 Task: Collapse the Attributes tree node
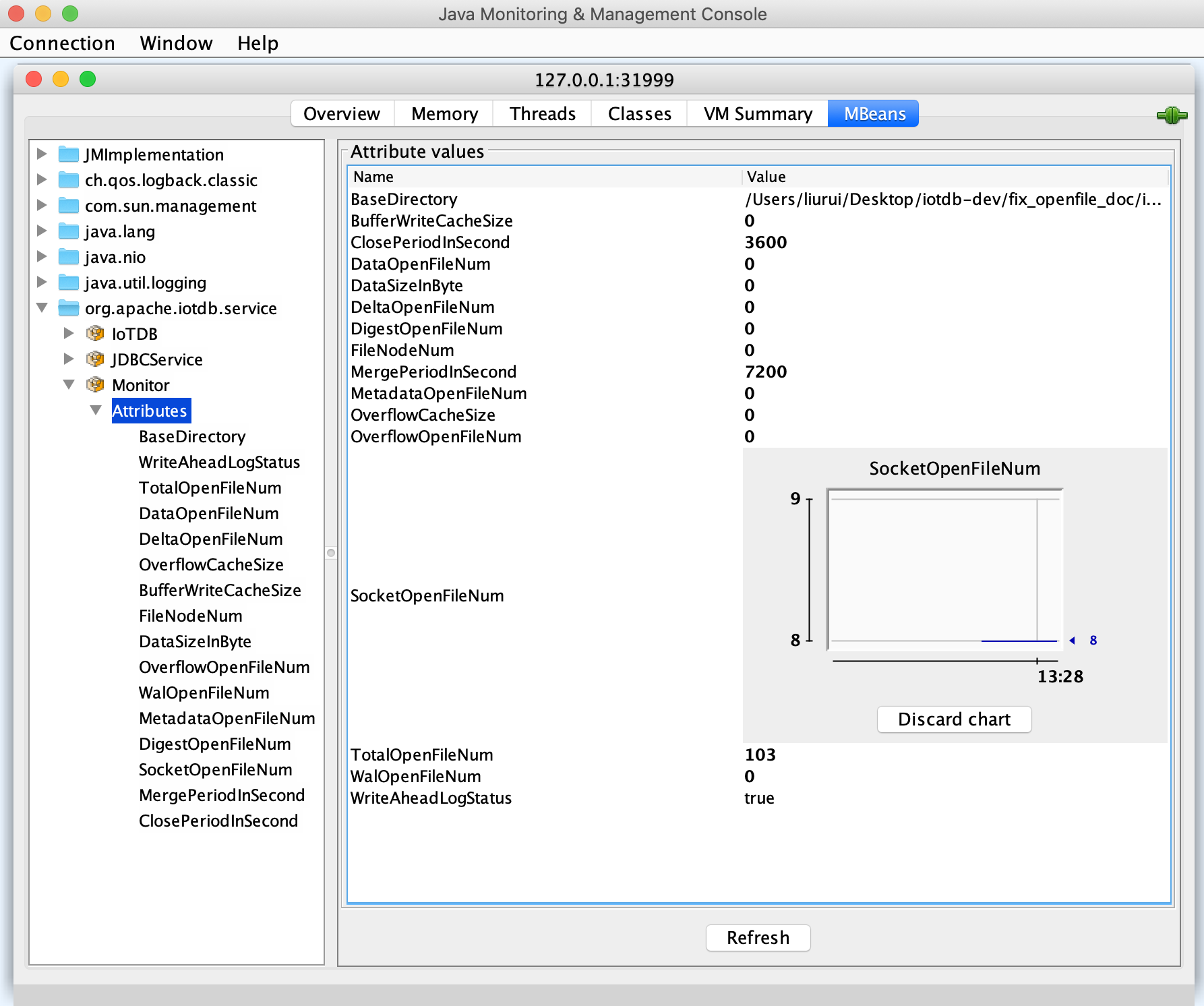(x=96, y=411)
